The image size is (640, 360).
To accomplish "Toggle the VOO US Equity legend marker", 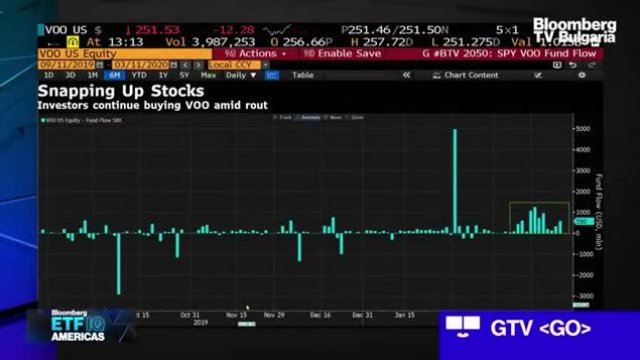I will (x=43, y=120).
